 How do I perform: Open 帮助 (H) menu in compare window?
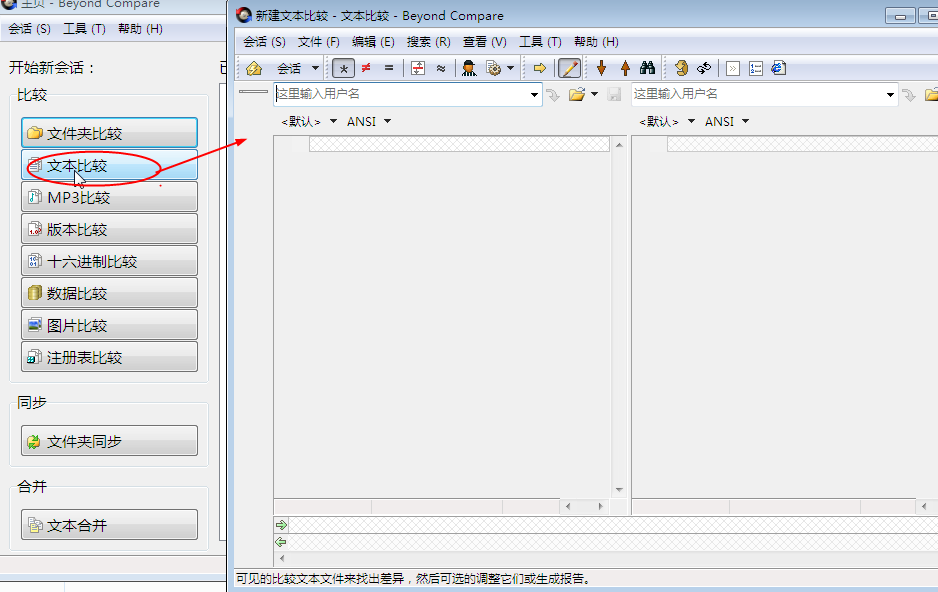click(x=596, y=42)
